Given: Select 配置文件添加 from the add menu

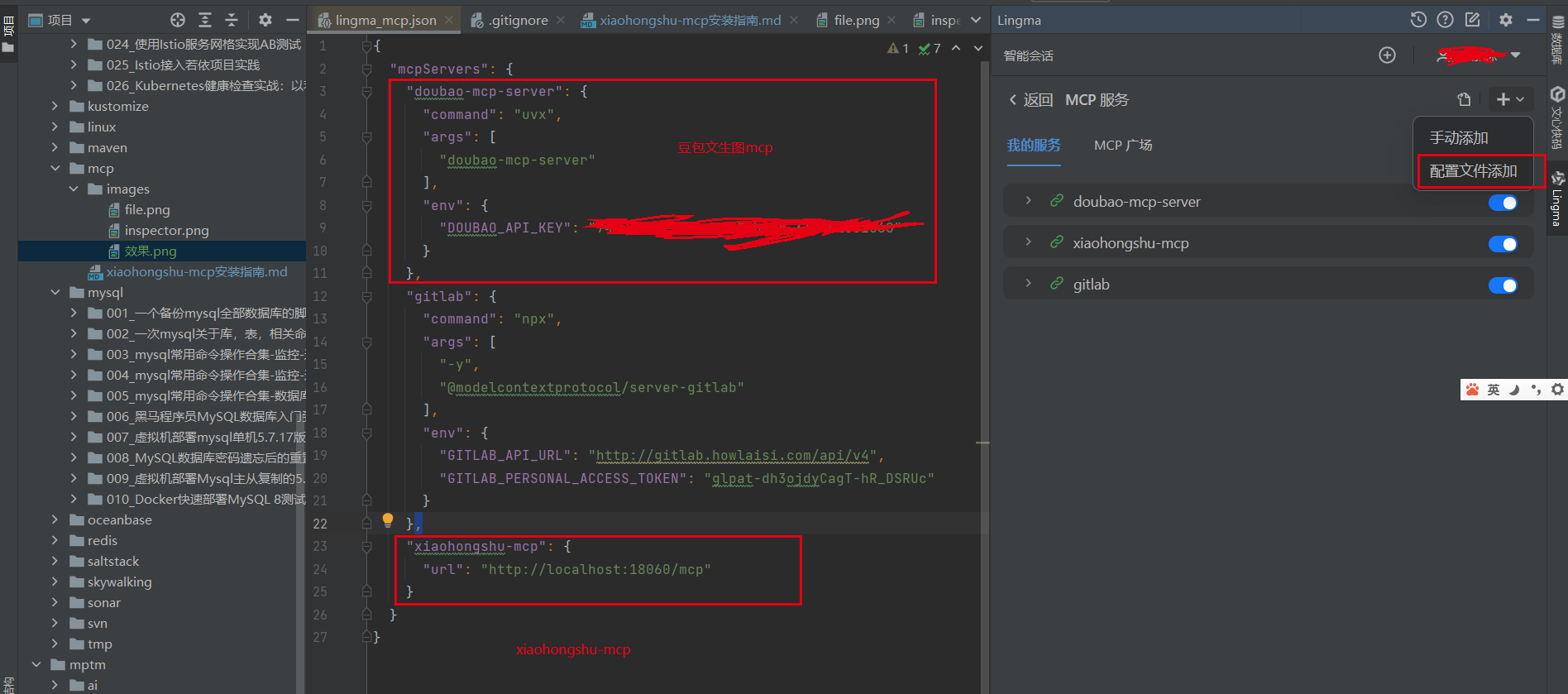Looking at the screenshot, I should pyautogui.click(x=1473, y=171).
